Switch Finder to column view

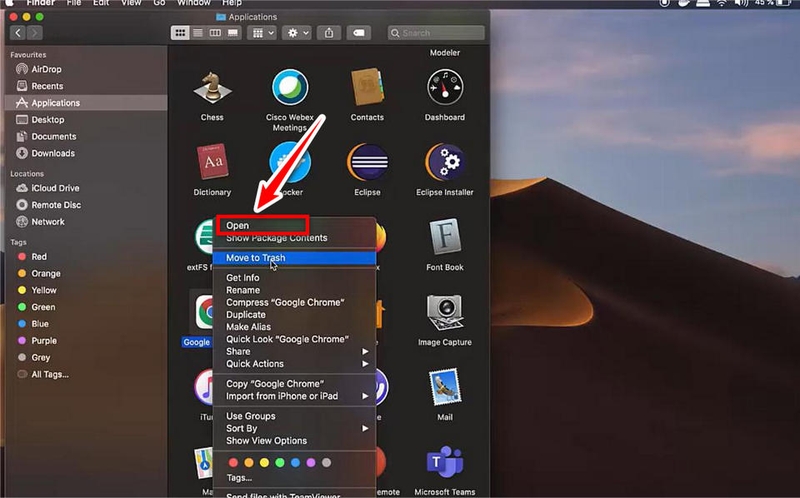click(215, 33)
